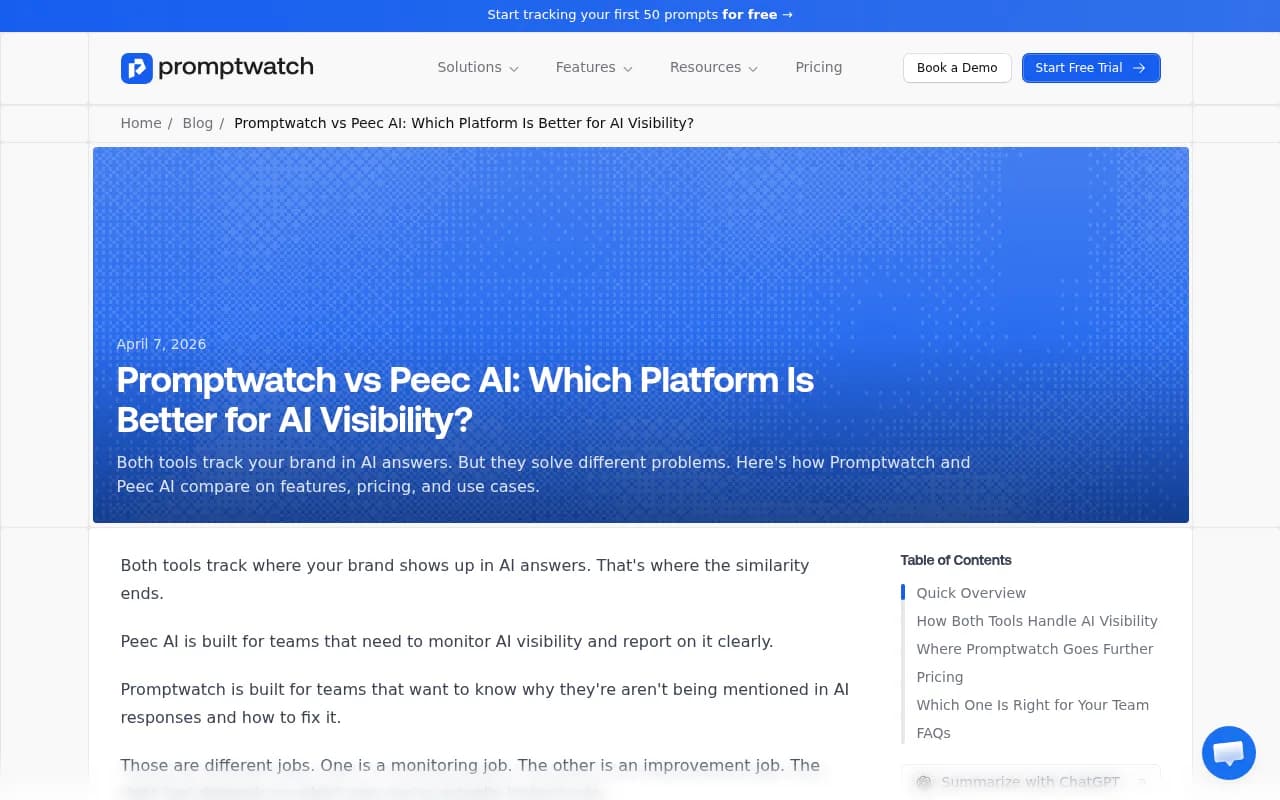Jump to Pricing in Table of Contents
This screenshot has height=800, width=1280.
tap(939, 677)
